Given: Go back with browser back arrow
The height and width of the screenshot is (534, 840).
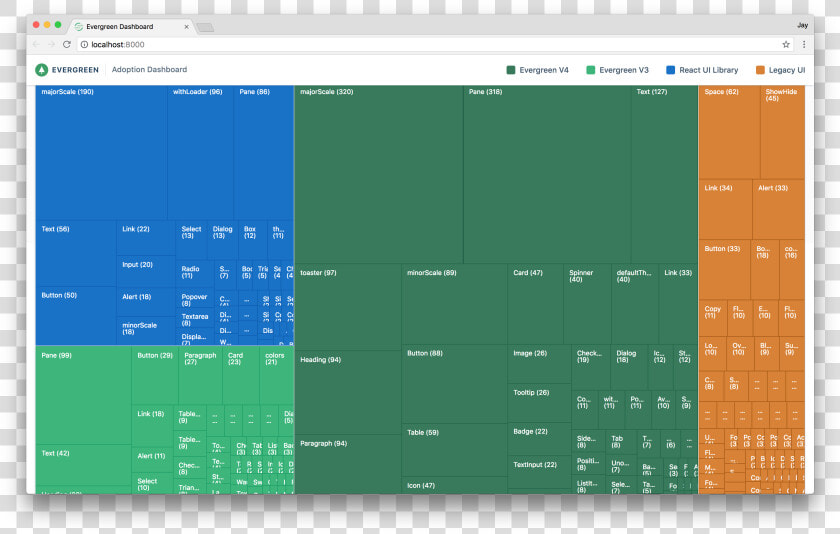Looking at the screenshot, I should 36,44.
